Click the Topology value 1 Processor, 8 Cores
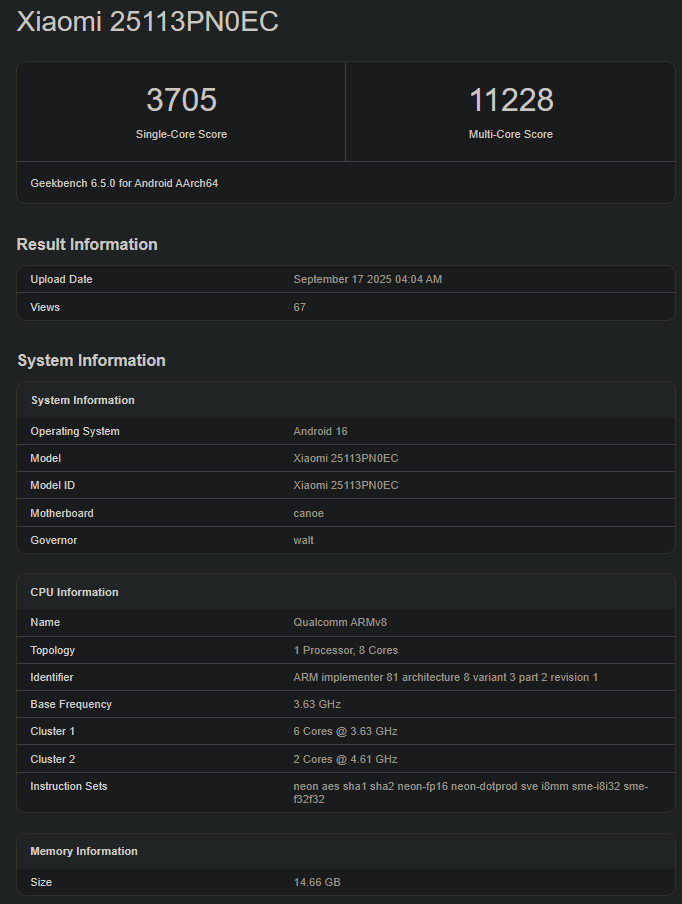The width and height of the screenshot is (682, 904). pos(345,650)
